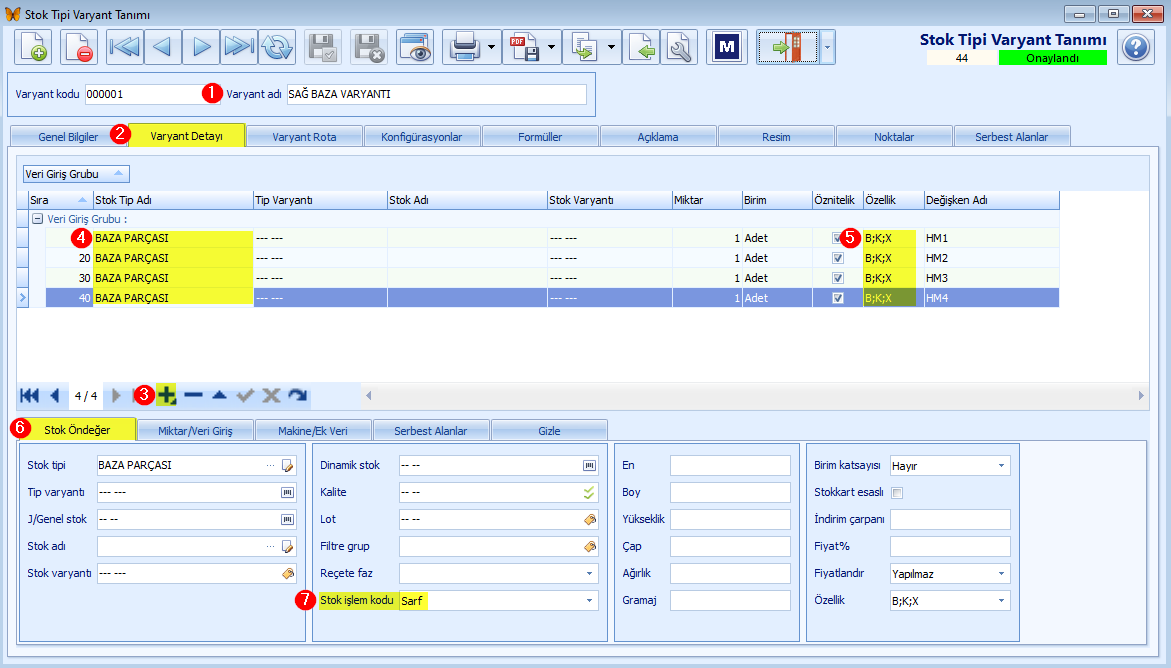The width and height of the screenshot is (1171, 668).
Task: Click the Varyant adı input field
Action: [x=436, y=94]
